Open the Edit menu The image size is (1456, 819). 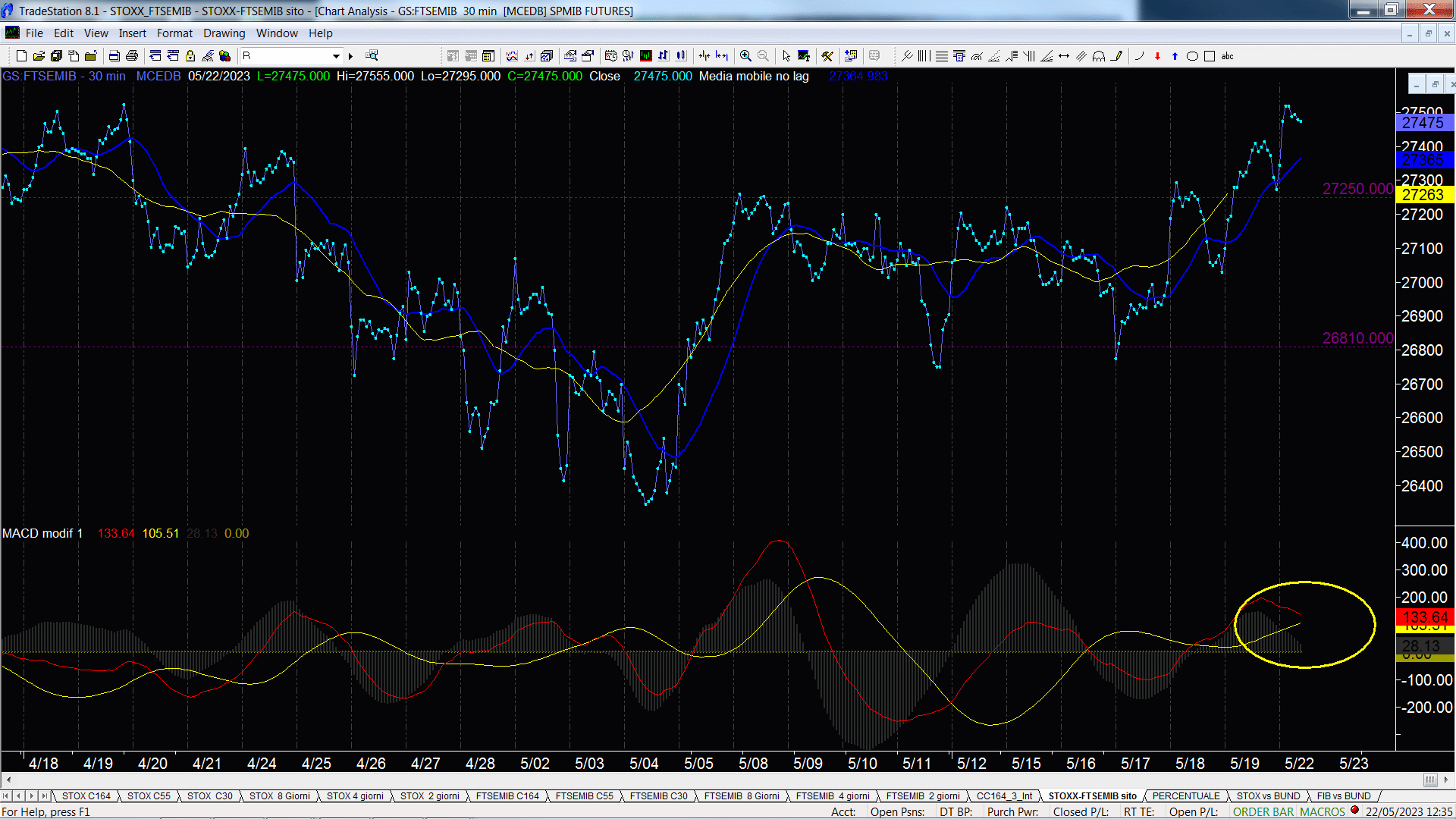tap(64, 33)
